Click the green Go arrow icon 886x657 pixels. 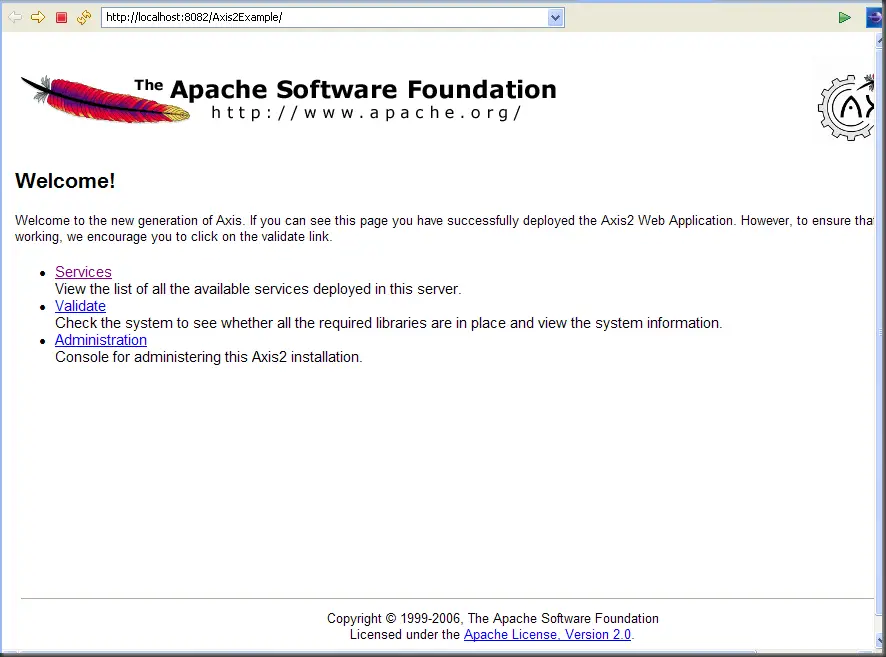[844, 18]
